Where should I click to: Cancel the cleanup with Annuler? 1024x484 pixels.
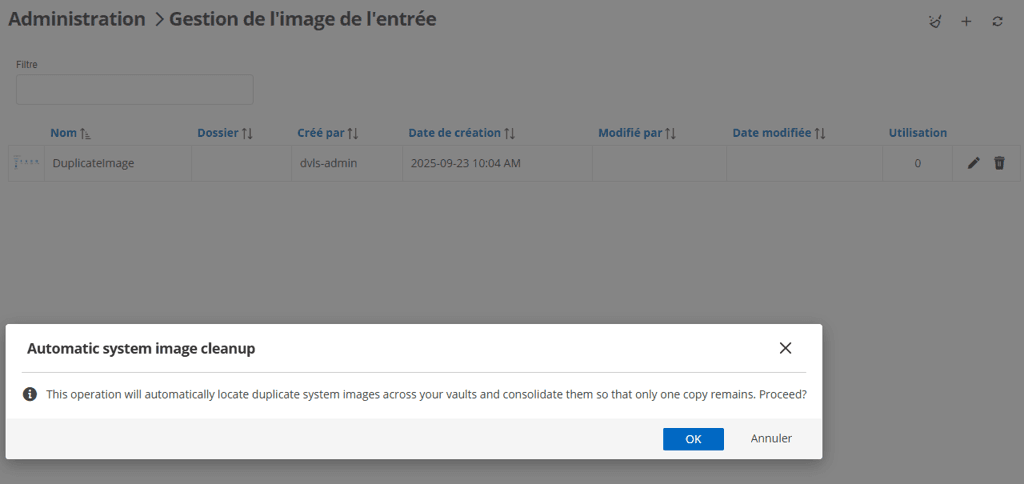tap(771, 438)
